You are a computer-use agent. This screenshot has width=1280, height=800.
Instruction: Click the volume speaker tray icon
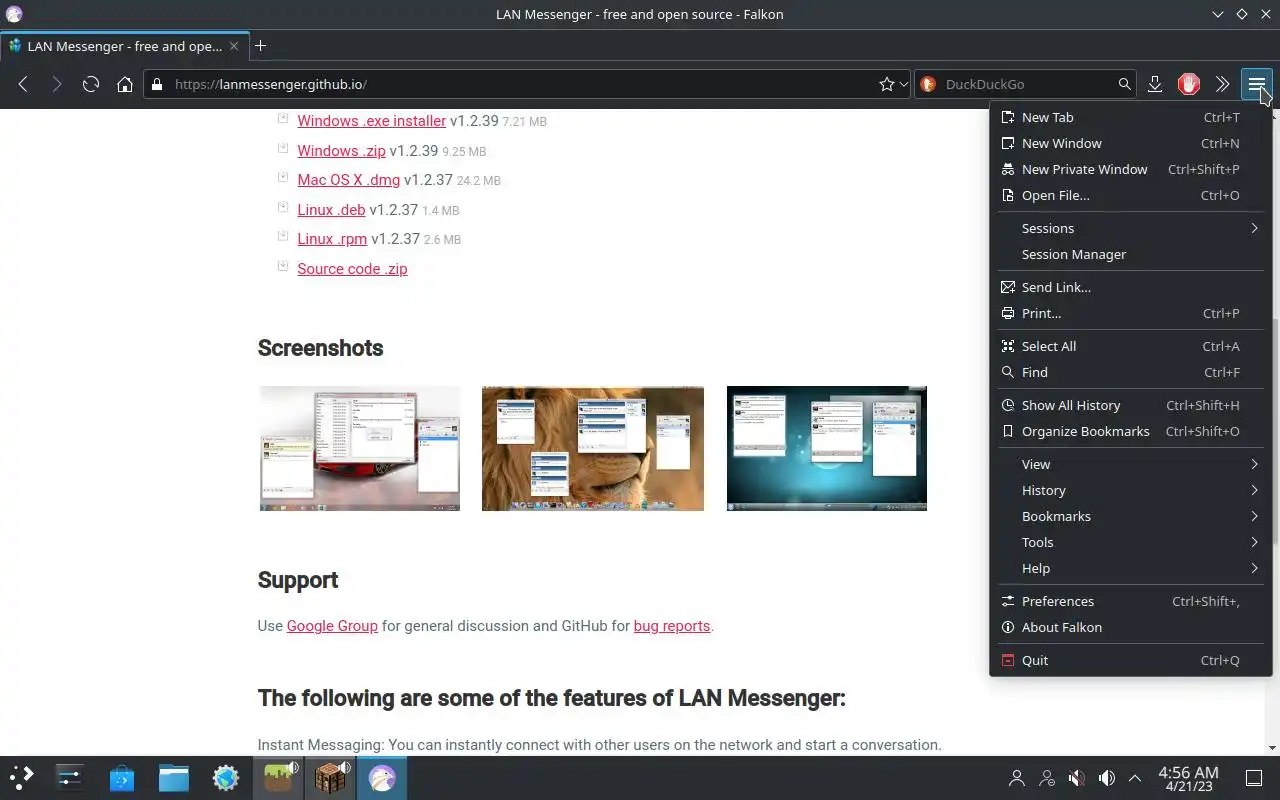coord(1106,778)
